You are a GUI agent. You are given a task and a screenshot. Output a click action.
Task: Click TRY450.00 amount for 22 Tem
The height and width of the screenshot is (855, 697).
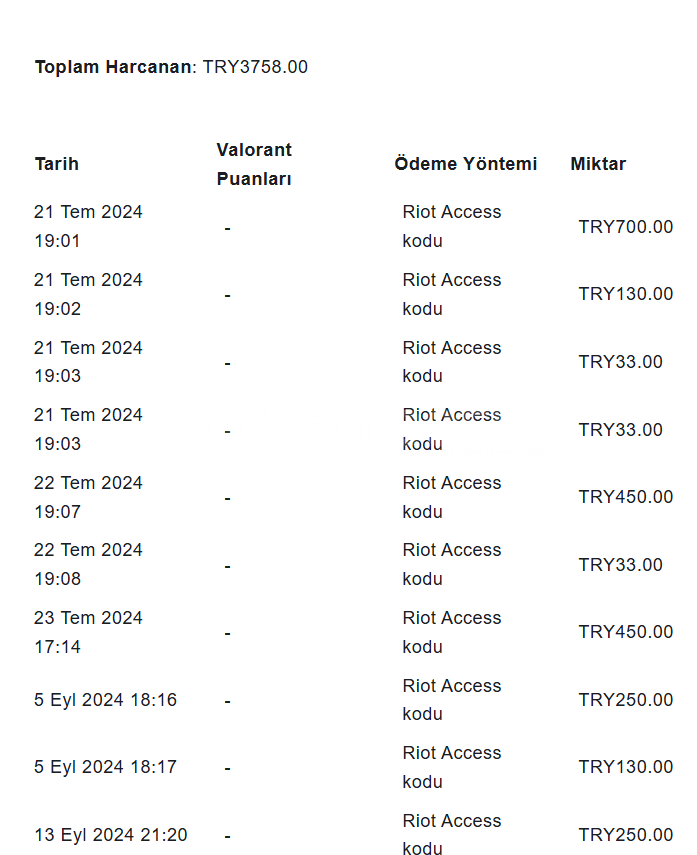(626, 497)
